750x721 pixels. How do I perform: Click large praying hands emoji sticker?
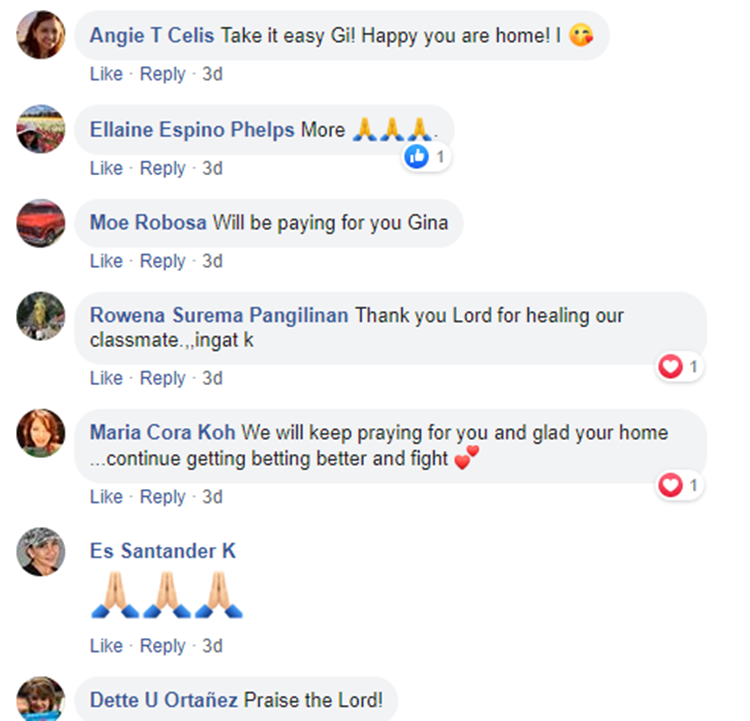(166, 595)
